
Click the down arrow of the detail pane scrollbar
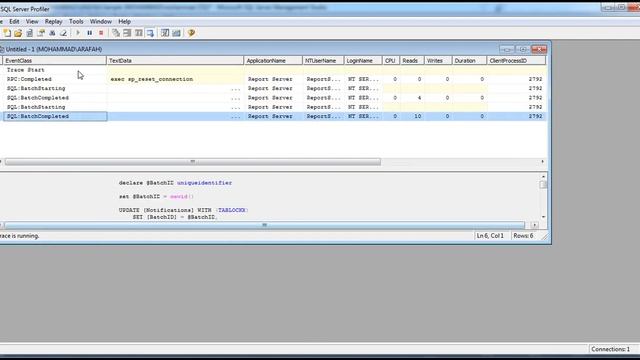pyautogui.click(x=543, y=217)
